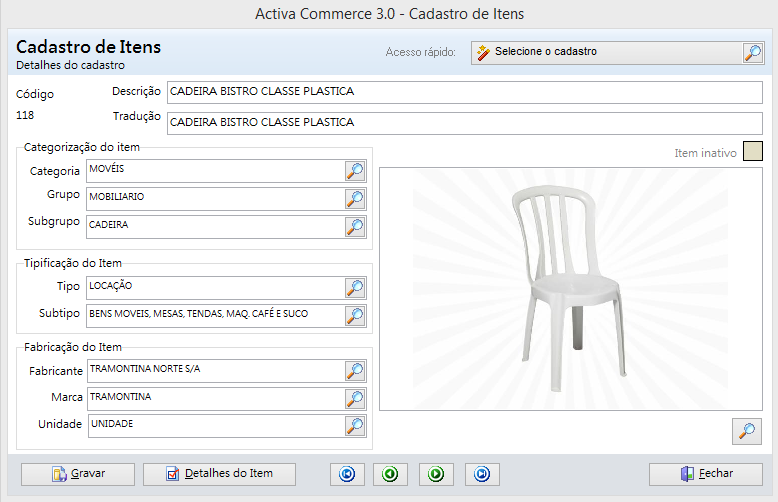
Task: Jump to the last record
Action: pyautogui.click(x=481, y=474)
